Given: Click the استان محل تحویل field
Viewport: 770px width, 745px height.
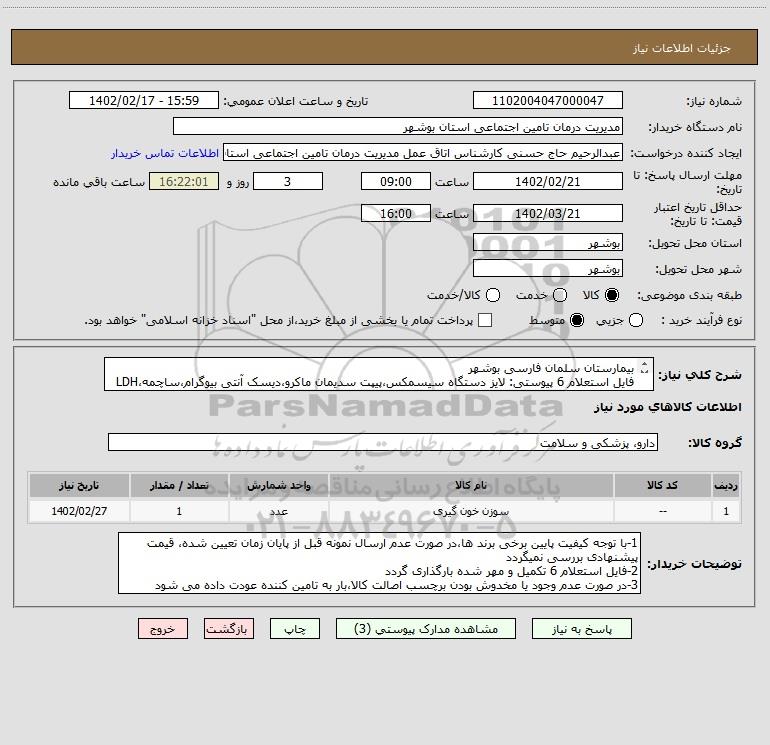Looking at the screenshot, I should coord(548,242).
